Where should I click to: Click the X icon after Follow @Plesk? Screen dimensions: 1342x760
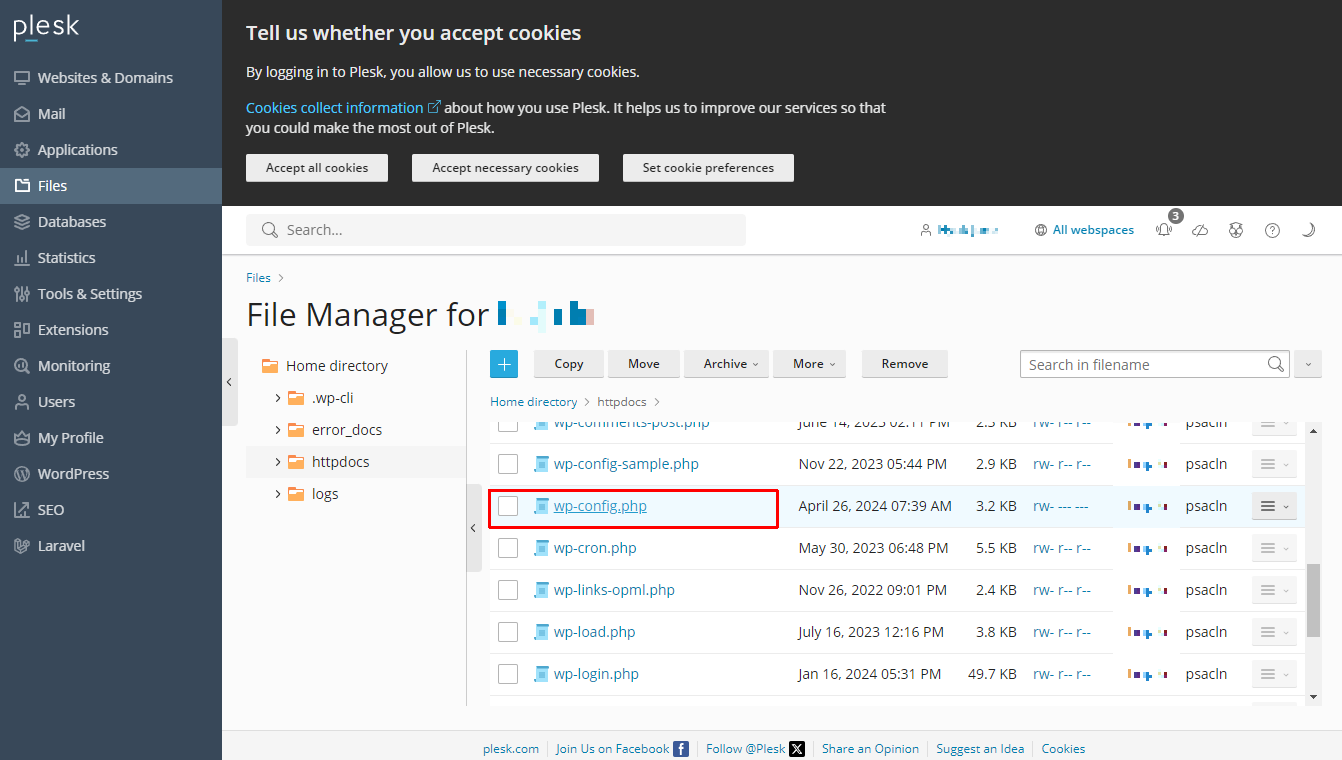(x=797, y=748)
